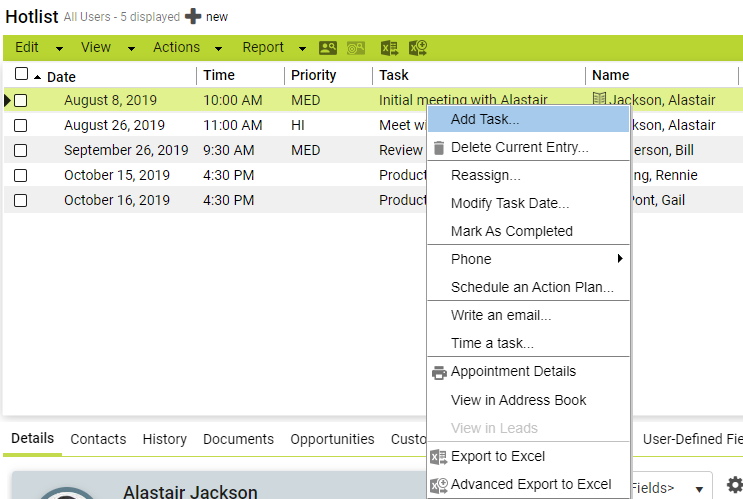Image resolution: width=743 pixels, height=499 pixels.
Task: Choose Mark As Completed
Action: 528,231
